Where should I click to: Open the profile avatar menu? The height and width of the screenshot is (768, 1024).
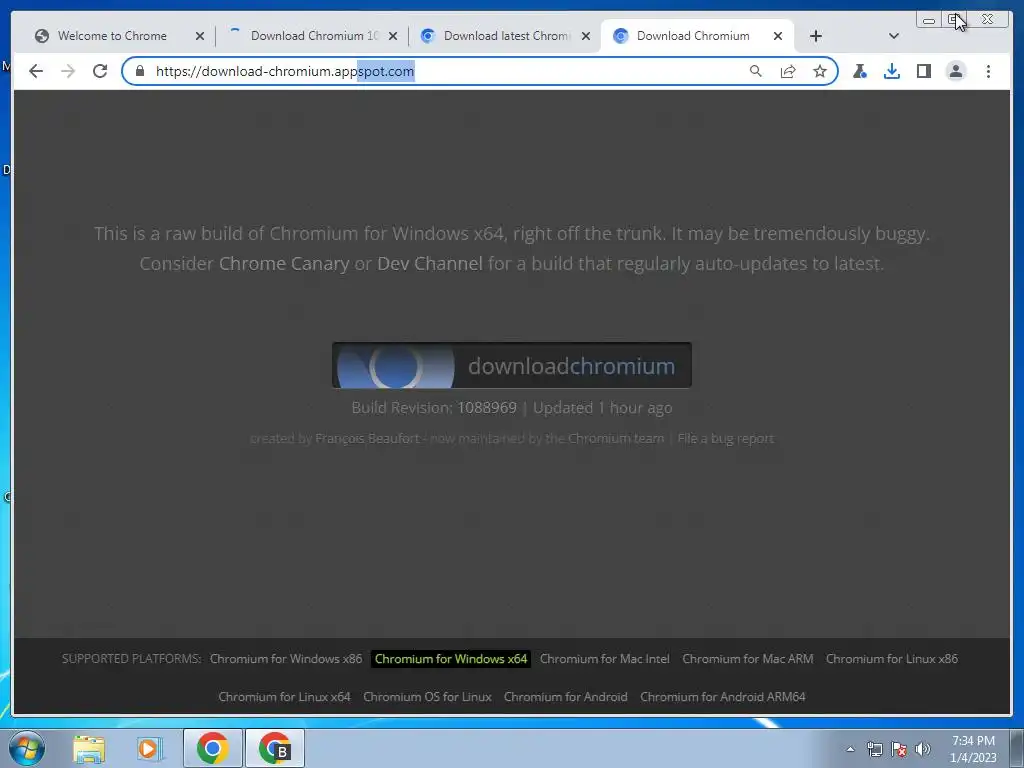click(955, 71)
